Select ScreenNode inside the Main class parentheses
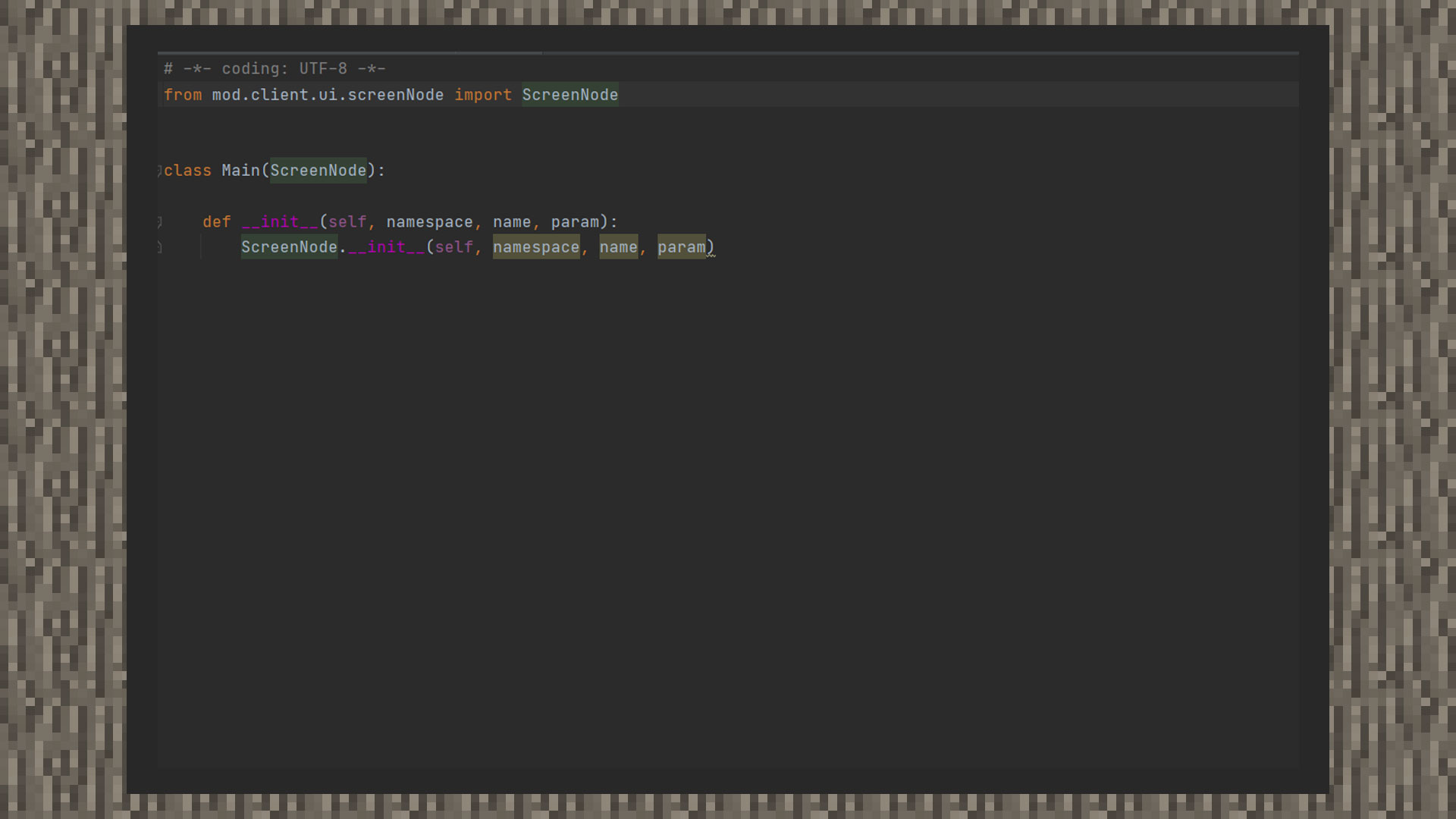Screen dimensions: 1456x819 point(318,171)
